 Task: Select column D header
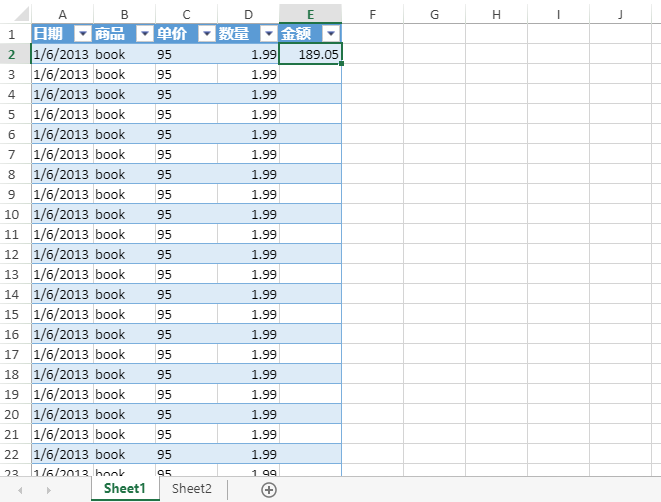click(x=248, y=14)
